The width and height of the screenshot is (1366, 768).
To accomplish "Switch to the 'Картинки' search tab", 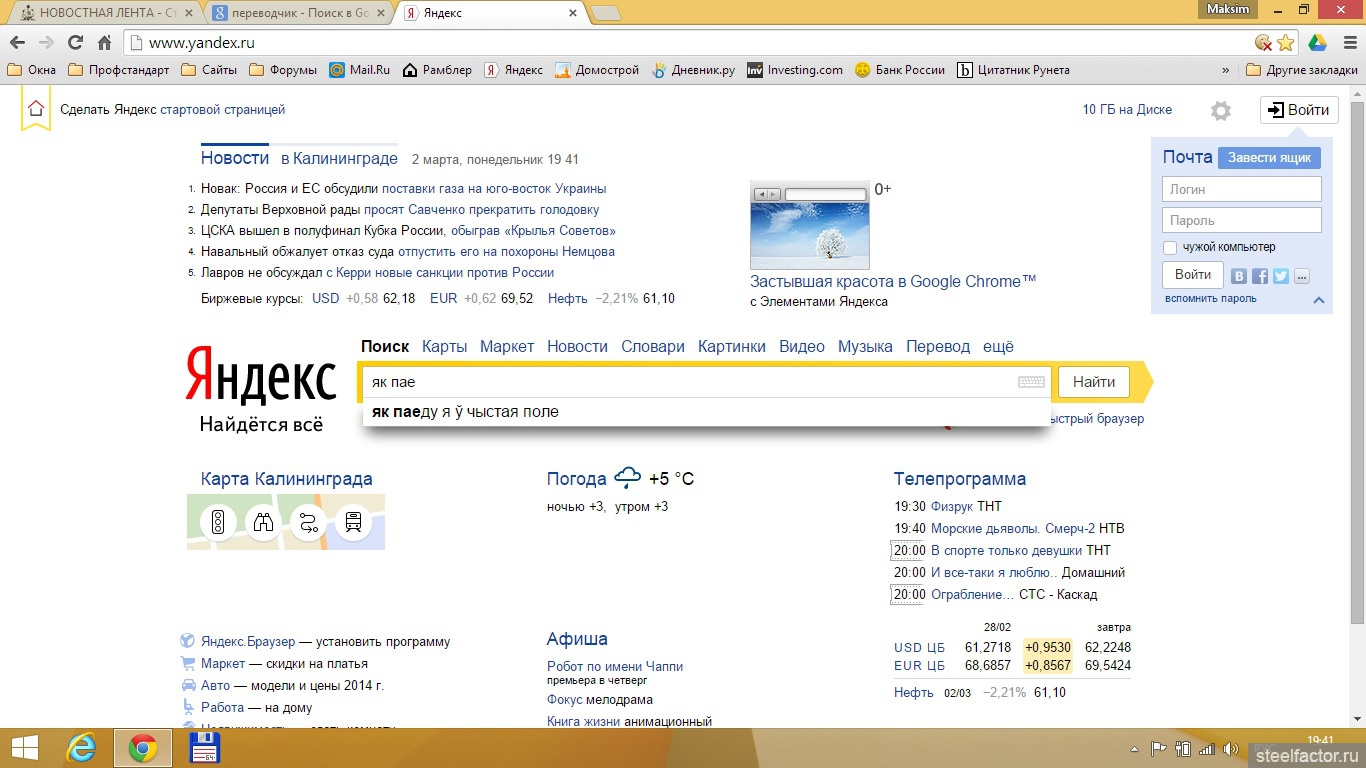I will point(732,346).
